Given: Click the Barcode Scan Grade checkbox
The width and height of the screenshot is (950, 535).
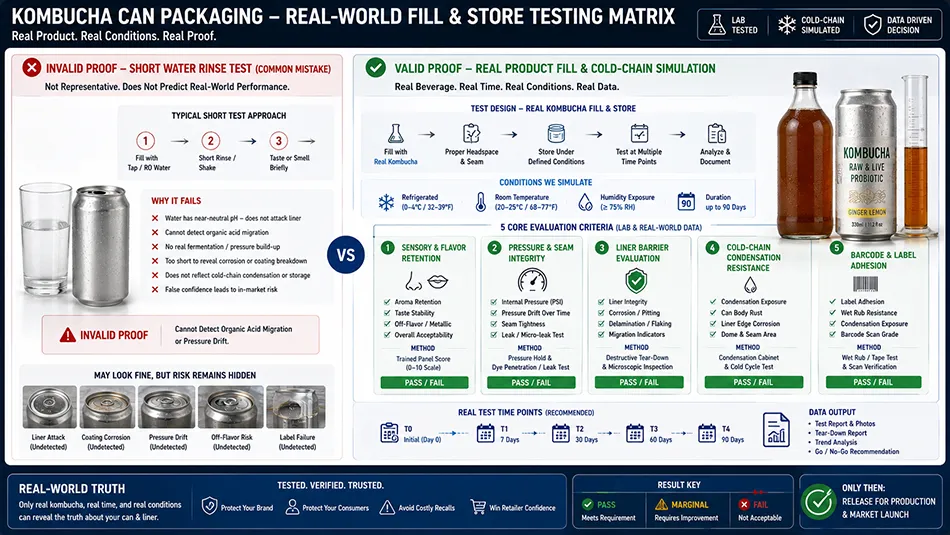Looking at the screenshot, I should click(832, 334).
